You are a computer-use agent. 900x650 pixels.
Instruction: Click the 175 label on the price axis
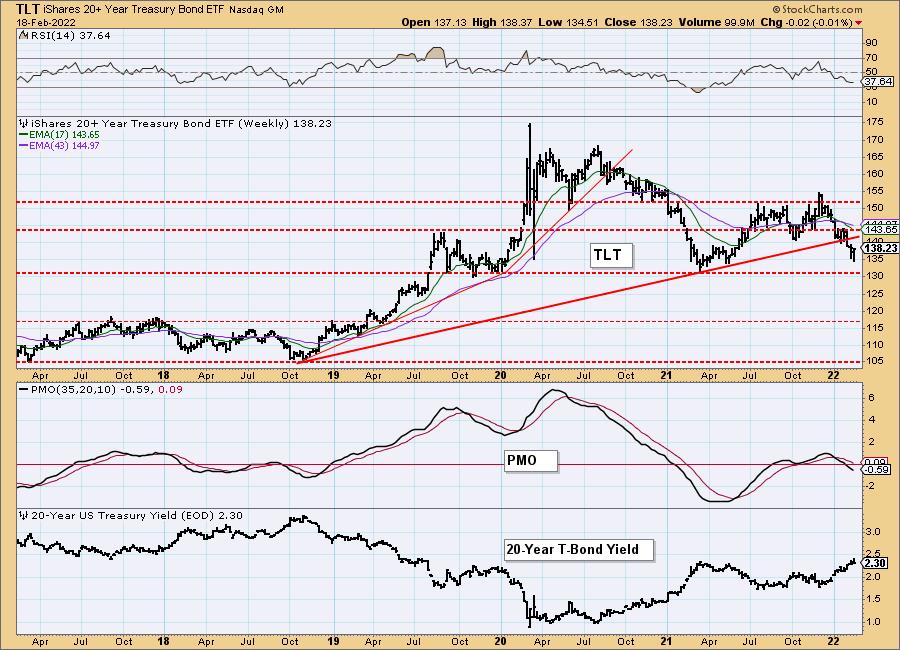[x=876, y=122]
